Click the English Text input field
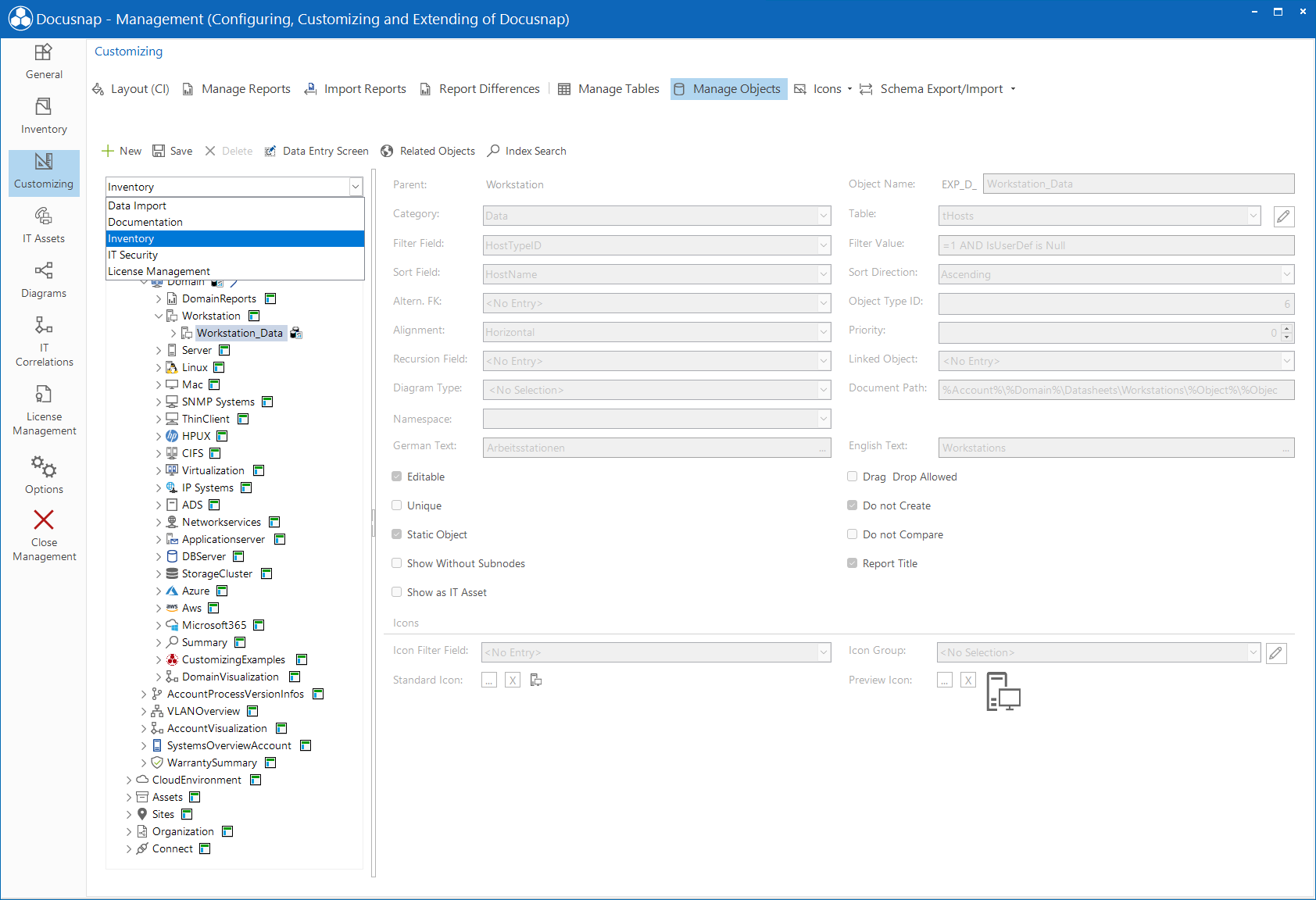The height and width of the screenshot is (900, 1316). point(1117,448)
